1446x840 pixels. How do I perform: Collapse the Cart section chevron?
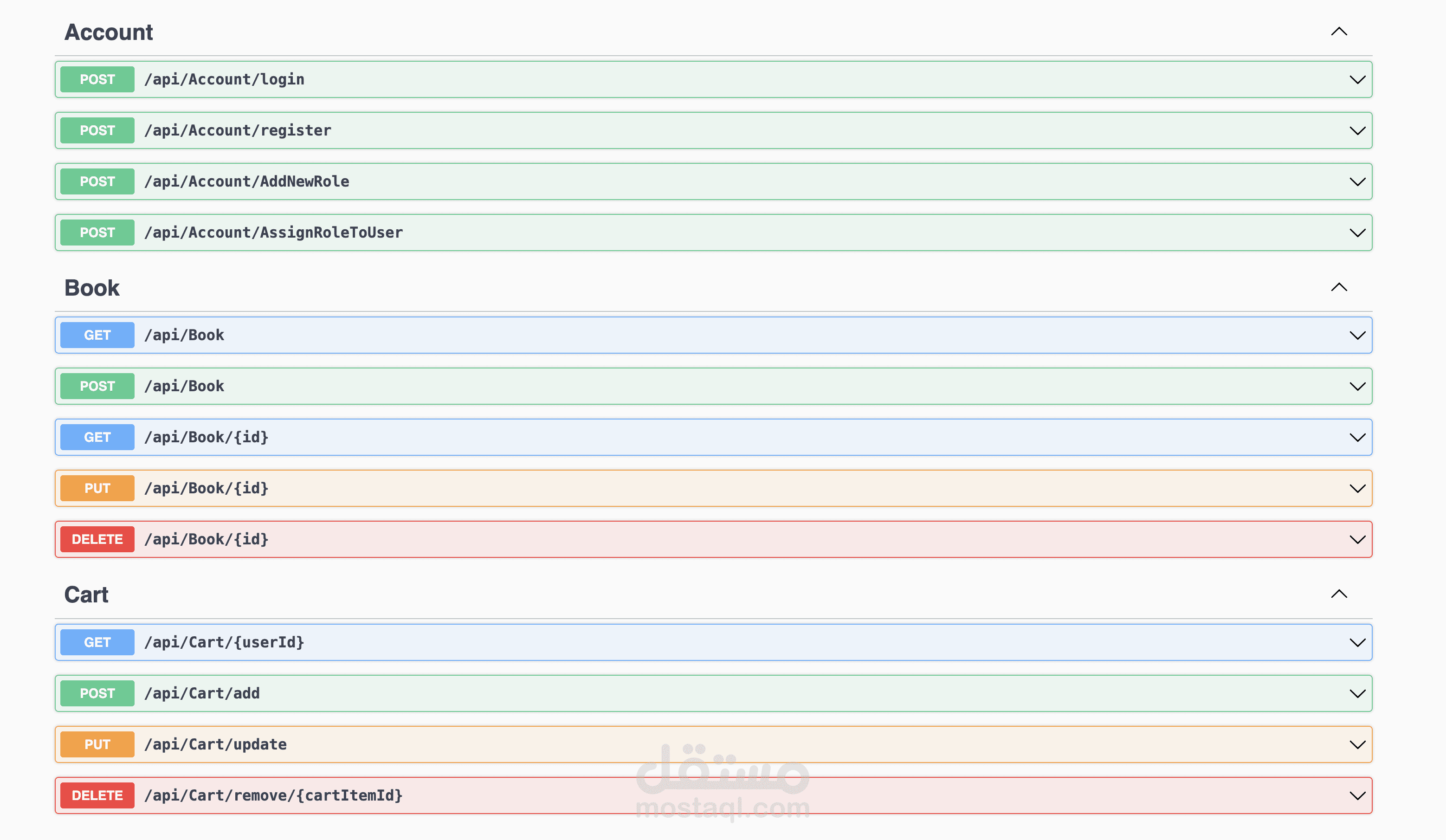click(1339, 594)
